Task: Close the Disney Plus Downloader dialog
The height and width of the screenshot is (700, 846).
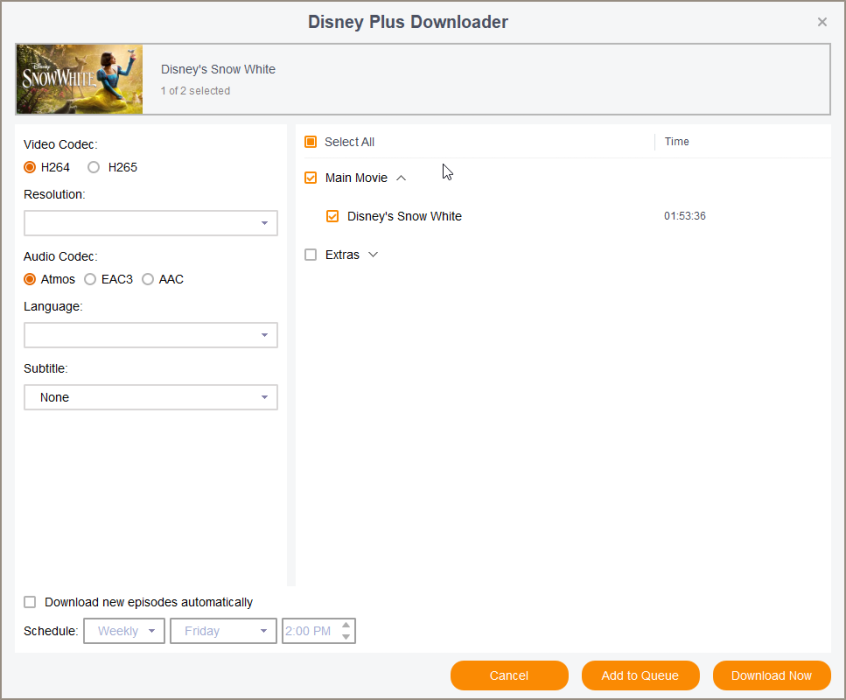Action: [822, 22]
